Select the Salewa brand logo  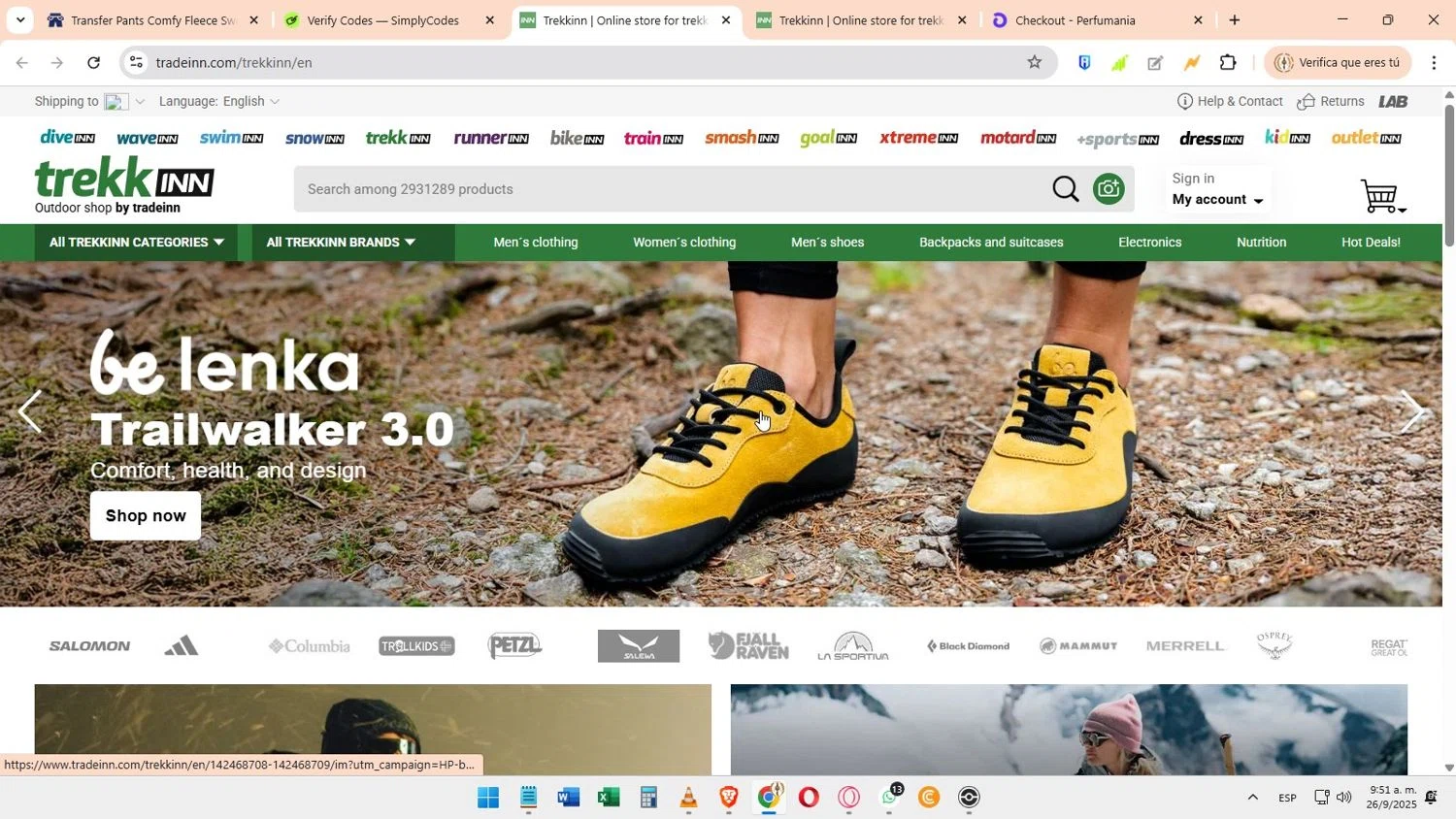(639, 646)
